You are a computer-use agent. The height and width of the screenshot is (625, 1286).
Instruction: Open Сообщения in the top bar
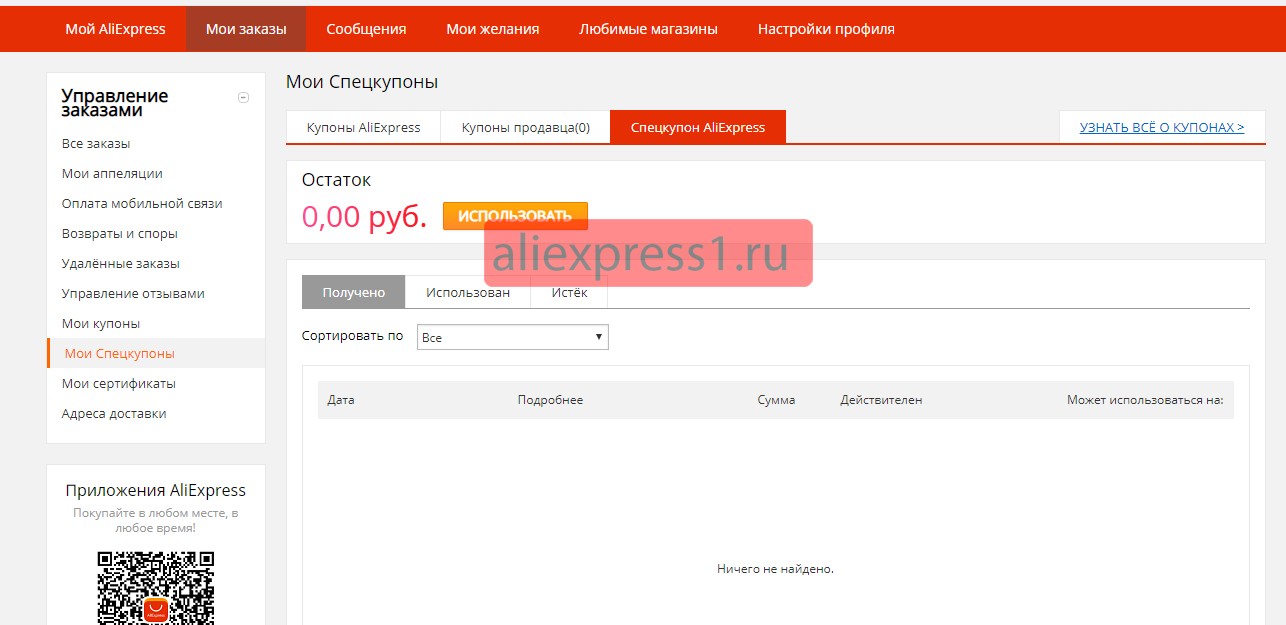[x=366, y=29]
